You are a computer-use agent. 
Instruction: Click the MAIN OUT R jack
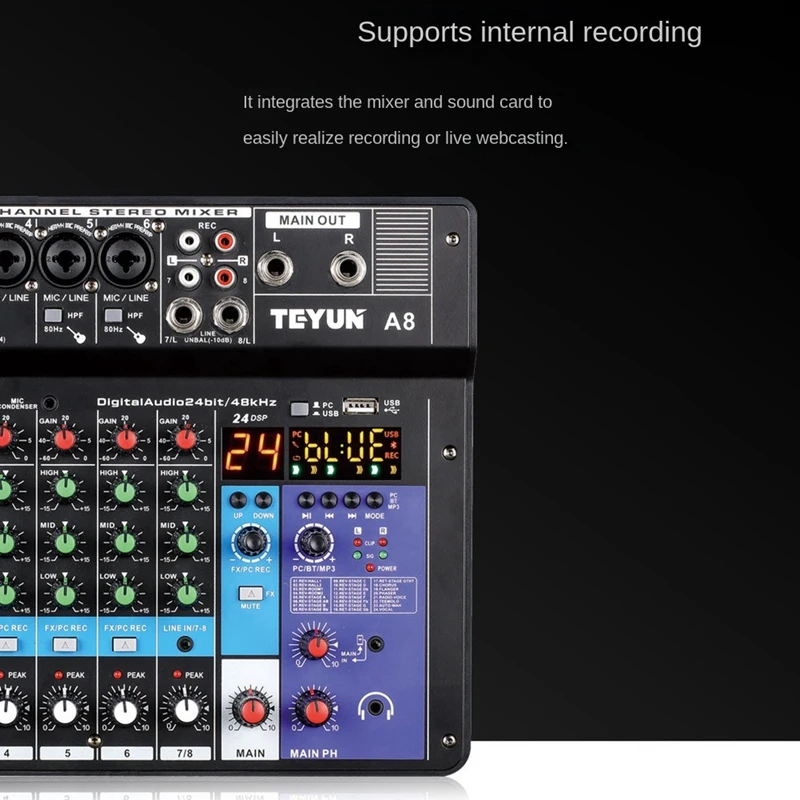pyautogui.click(x=348, y=268)
